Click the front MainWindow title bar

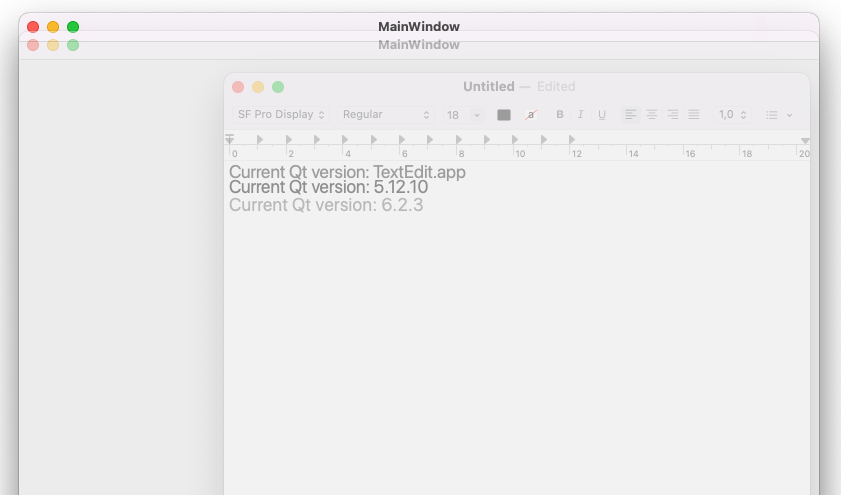419,27
